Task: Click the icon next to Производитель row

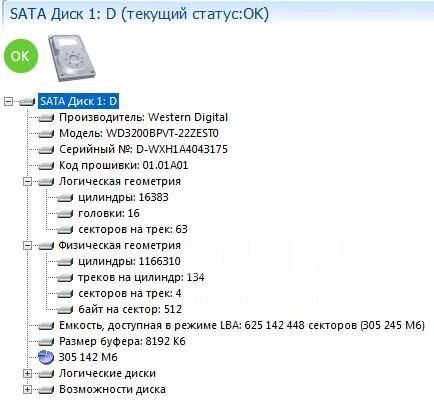Action: coord(46,117)
